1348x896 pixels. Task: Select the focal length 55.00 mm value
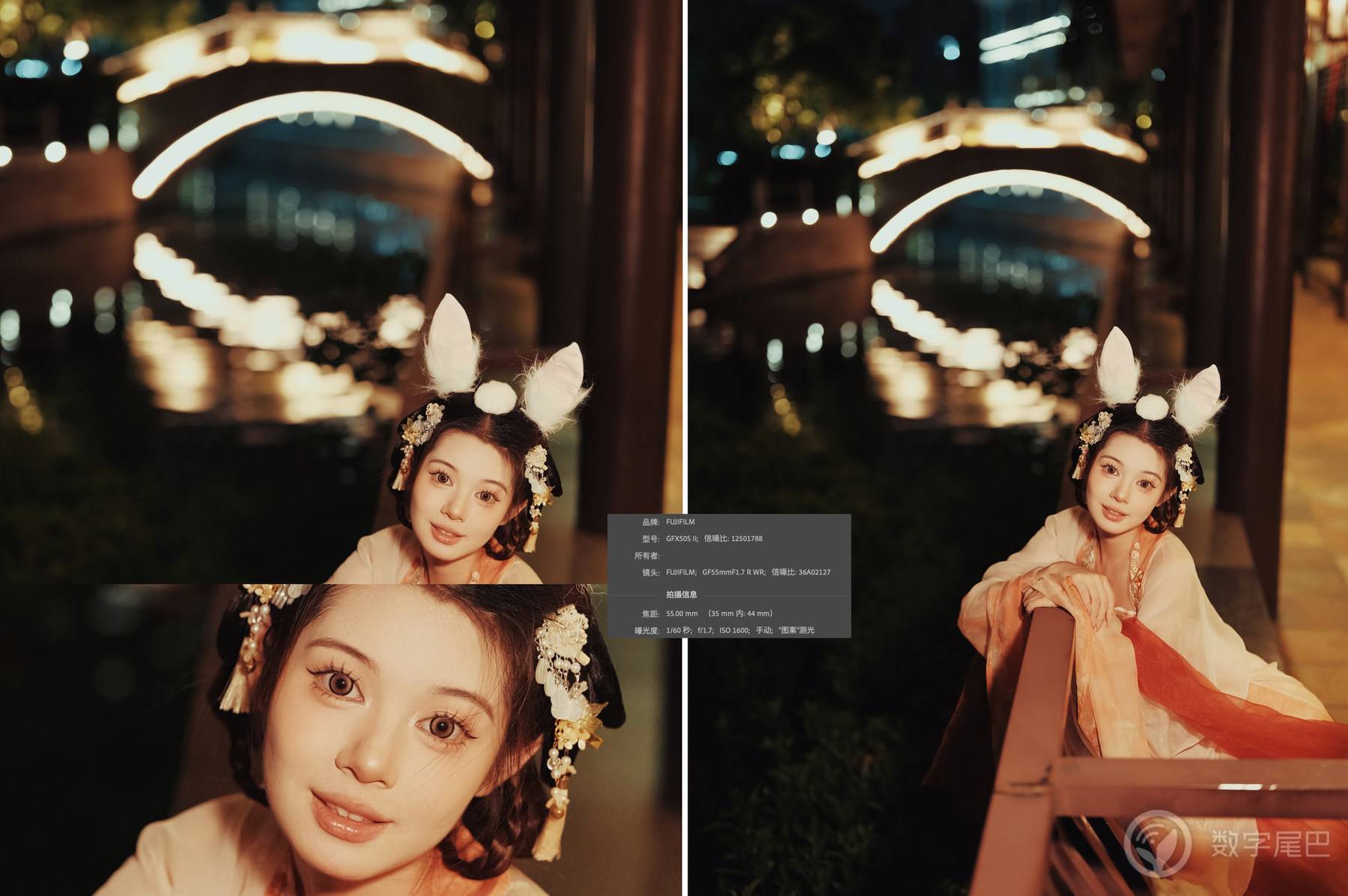coord(681,613)
